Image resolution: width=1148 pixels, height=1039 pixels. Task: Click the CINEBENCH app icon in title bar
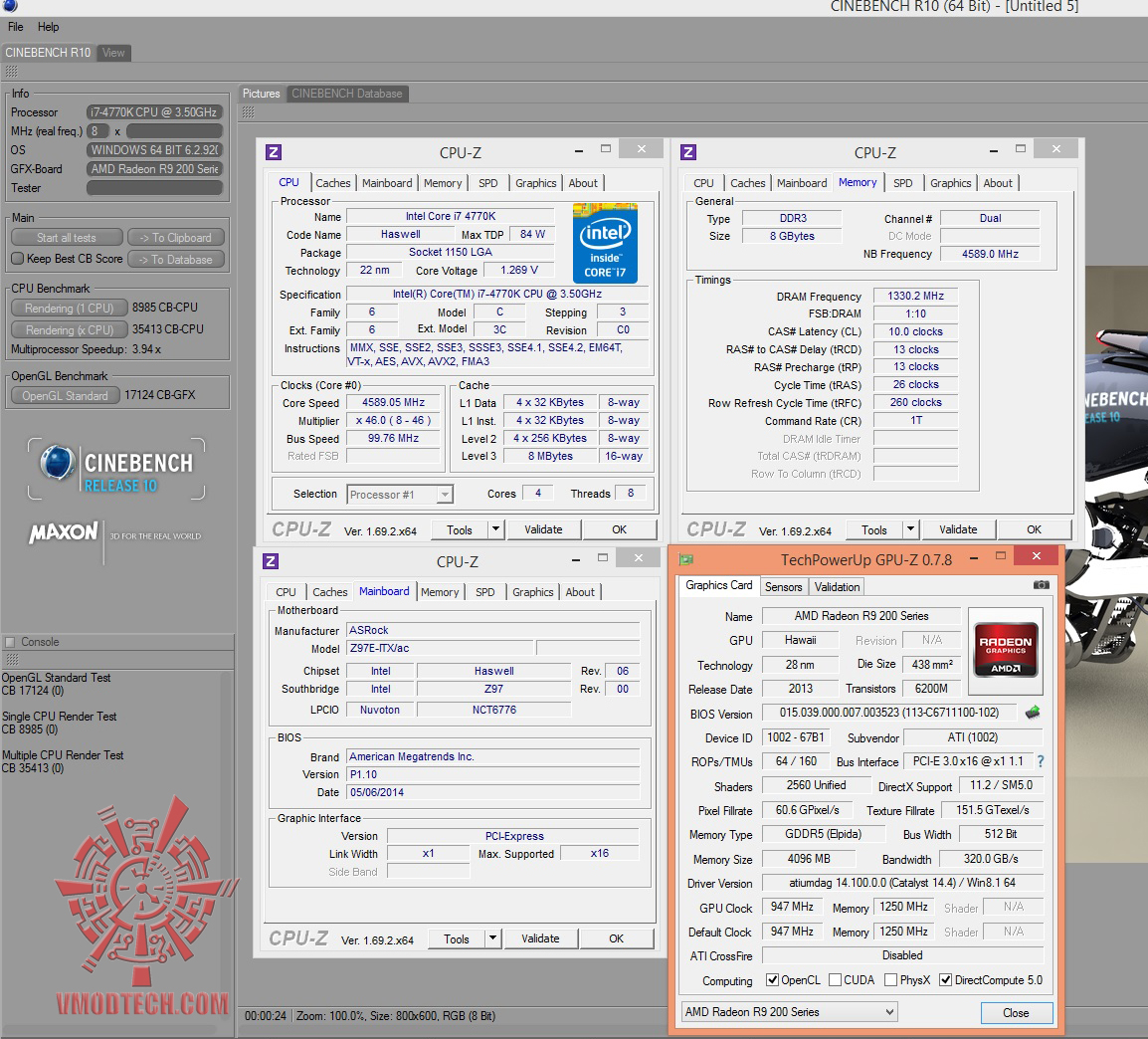(x=10, y=6)
